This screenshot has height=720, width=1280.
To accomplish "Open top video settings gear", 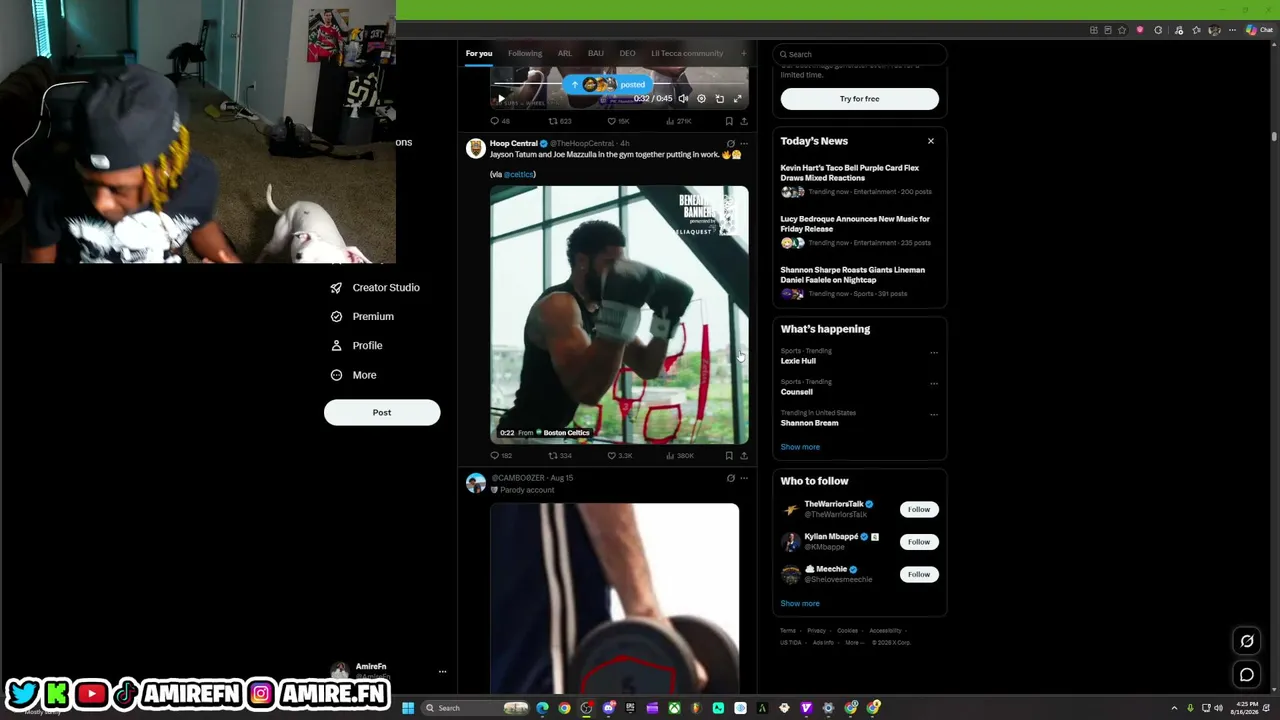I will [x=701, y=98].
